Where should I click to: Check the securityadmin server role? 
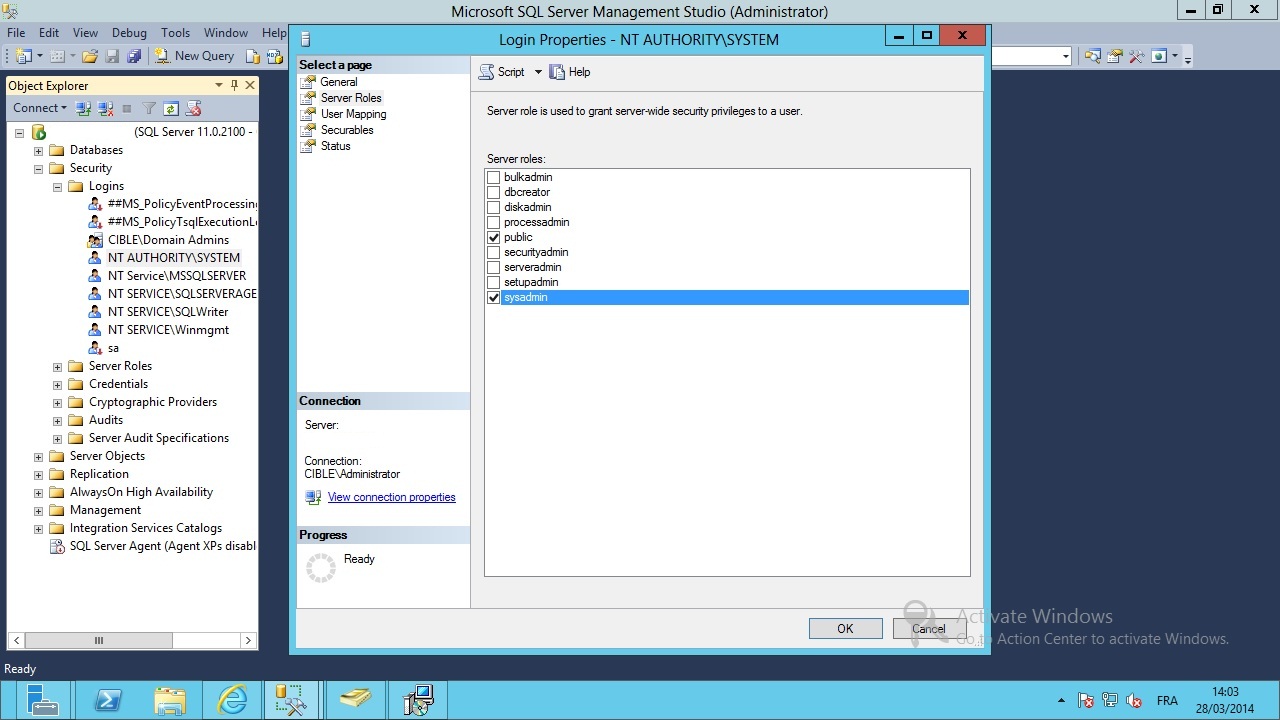[493, 252]
